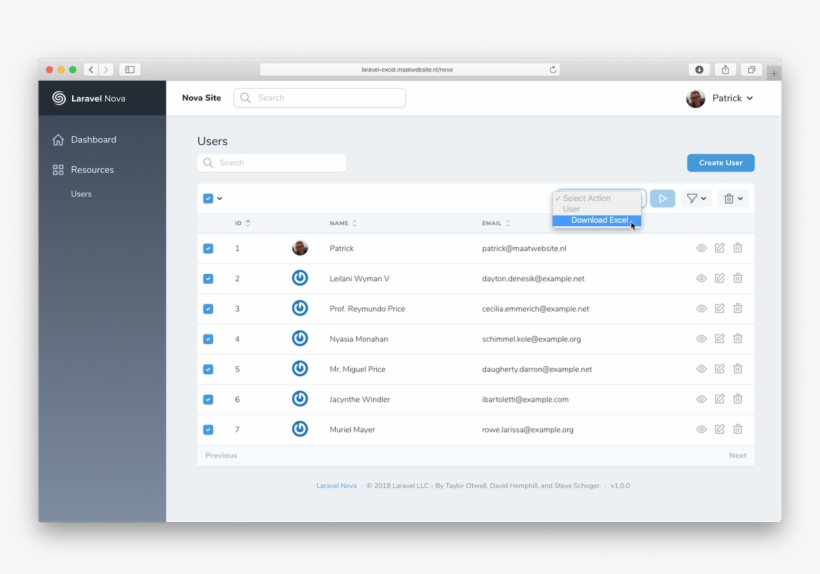Choose Download Excel from action menu
The width and height of the screenshot is (820, 574).
(x=597, y=221)
